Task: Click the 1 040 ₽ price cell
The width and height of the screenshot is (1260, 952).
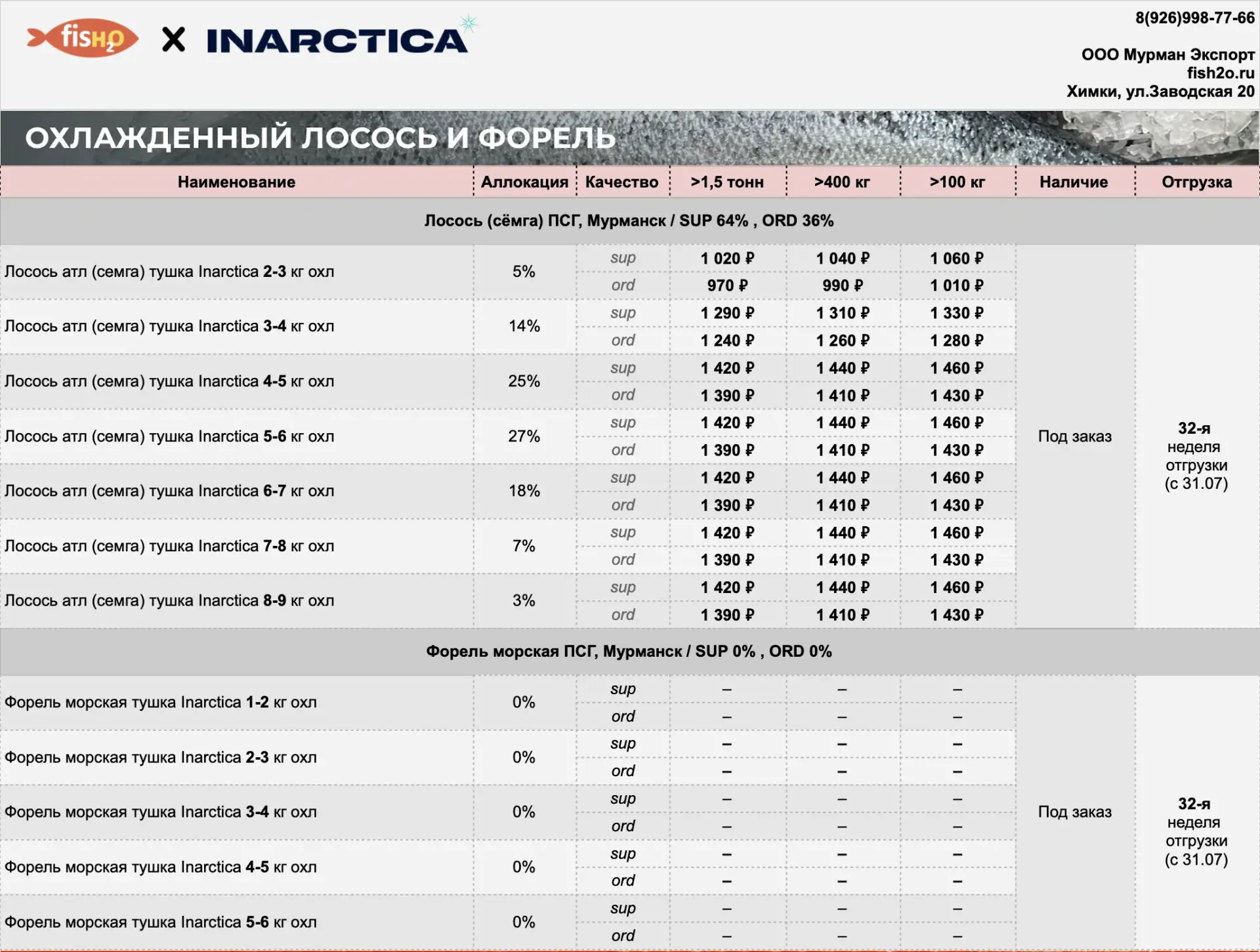Action: [843, 259]
